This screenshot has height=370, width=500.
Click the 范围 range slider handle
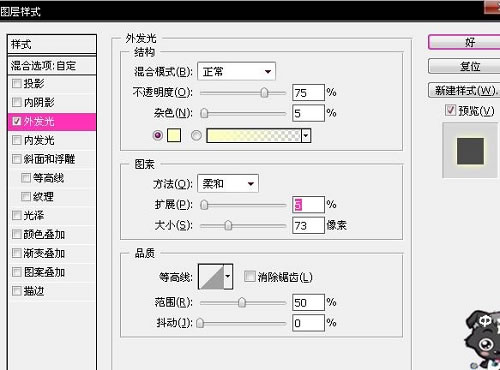click(x=242, y=303)
